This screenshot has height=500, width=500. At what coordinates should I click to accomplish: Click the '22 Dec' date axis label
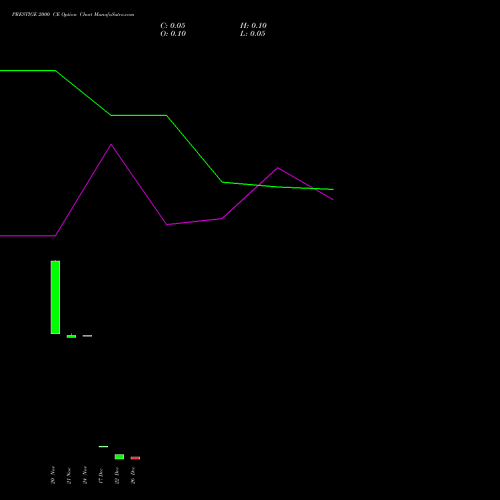pos(117,475)
